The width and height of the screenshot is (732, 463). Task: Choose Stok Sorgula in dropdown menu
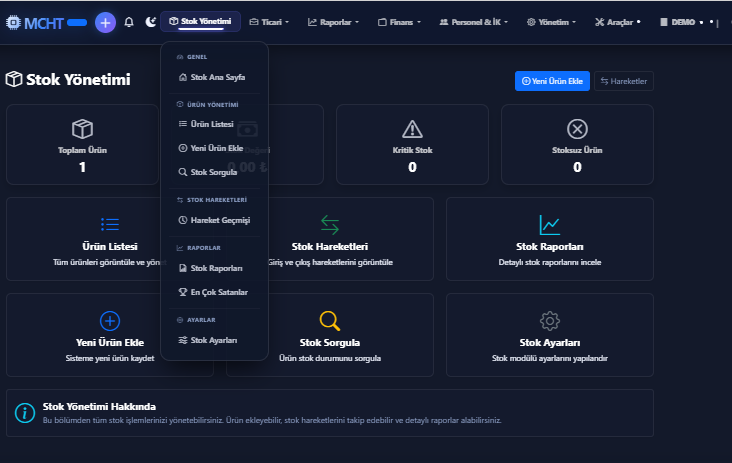tap(214, 172)
